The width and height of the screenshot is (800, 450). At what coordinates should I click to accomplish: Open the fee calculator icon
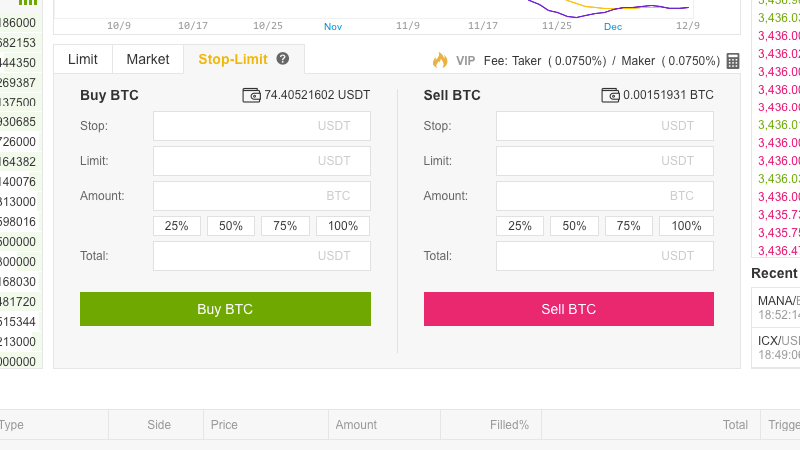[733, 61]
